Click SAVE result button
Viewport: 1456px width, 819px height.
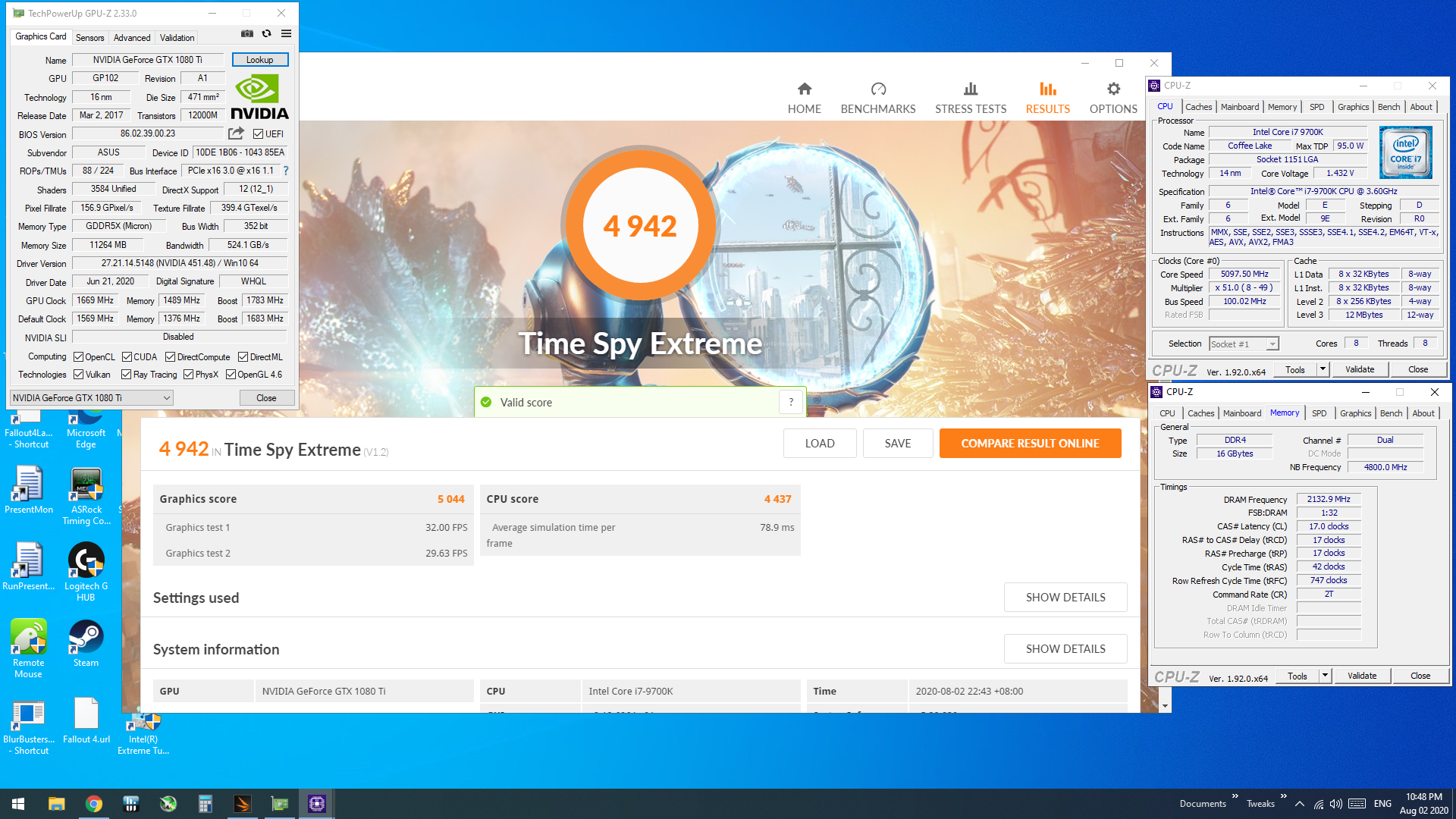point(898,444)
